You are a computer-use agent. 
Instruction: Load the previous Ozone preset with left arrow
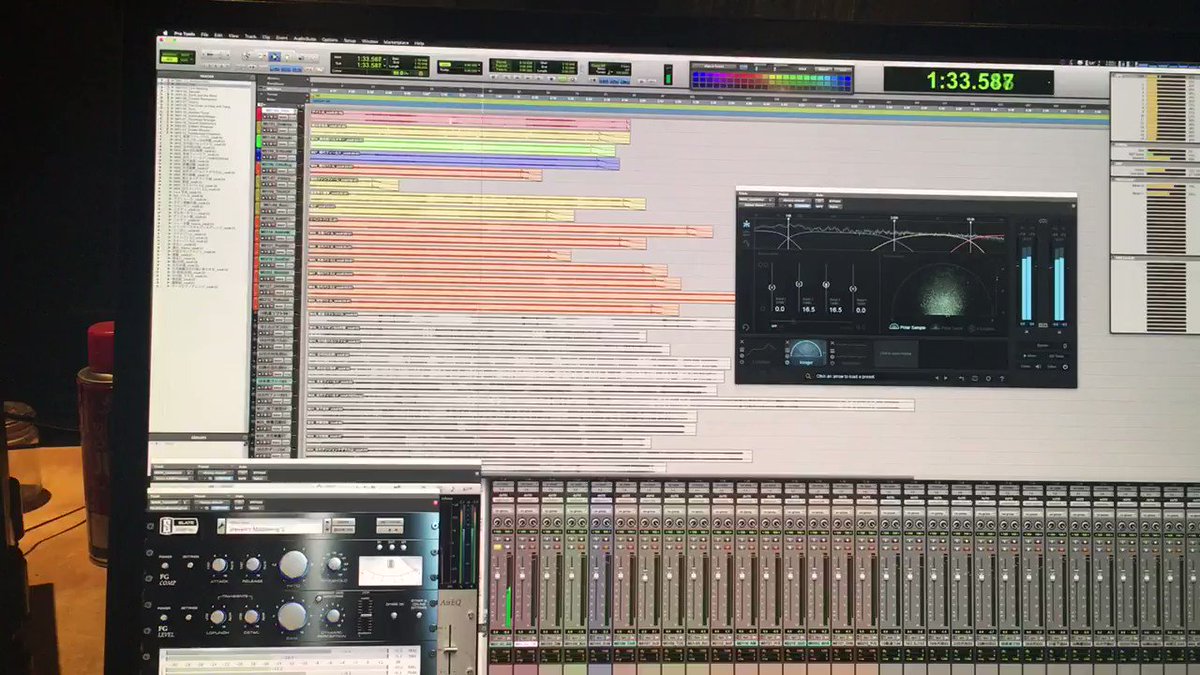(x=936, y=378)
